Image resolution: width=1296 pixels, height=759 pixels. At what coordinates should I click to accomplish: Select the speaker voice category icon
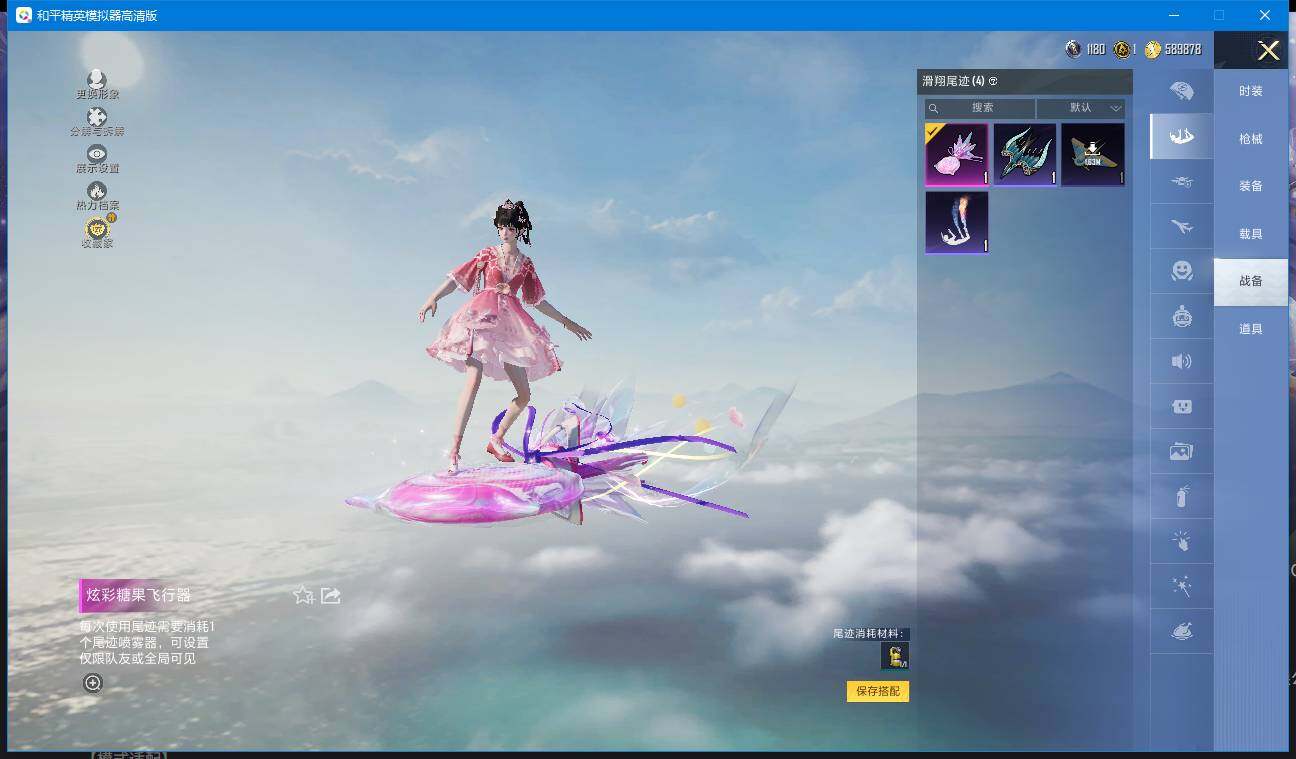point(1181,361)
